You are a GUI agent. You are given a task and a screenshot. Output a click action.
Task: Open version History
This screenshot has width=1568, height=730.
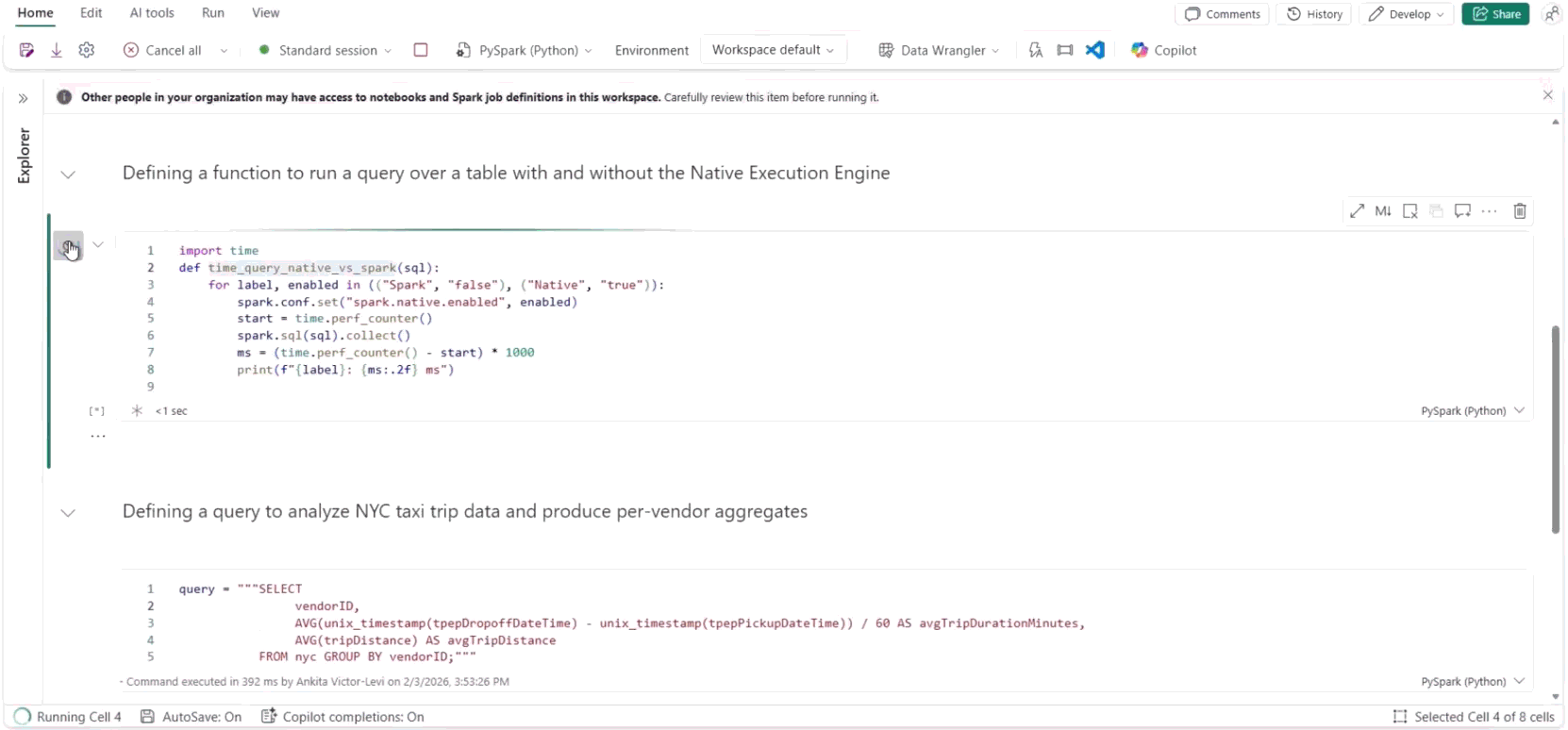(x=1314, y=14)
